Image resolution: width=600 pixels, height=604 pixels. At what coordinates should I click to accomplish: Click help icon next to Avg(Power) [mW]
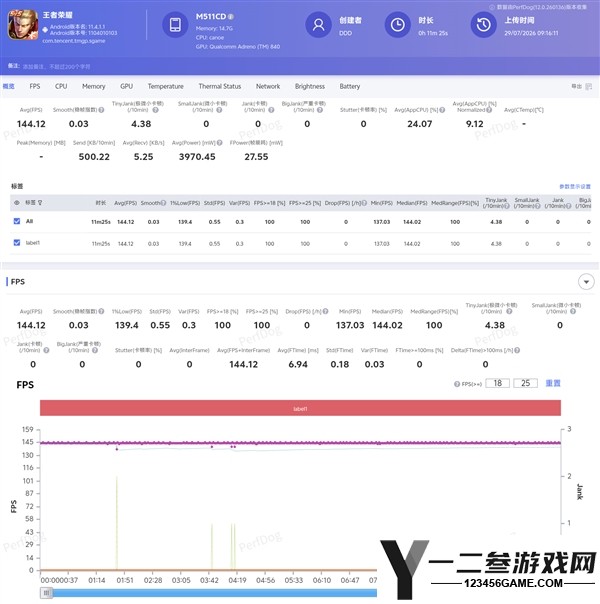(220, 143)
